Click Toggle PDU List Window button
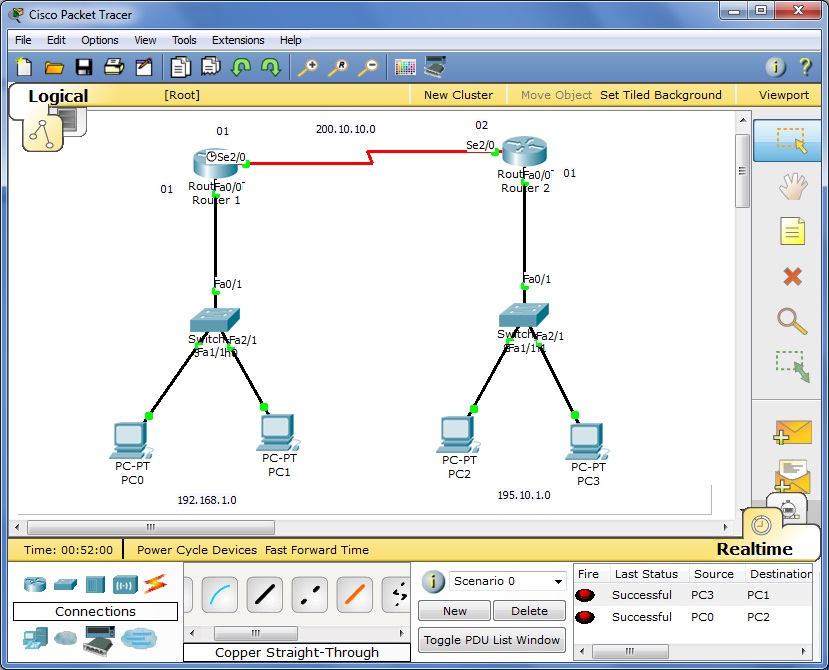The width and height of the screenshot is (829, 670). [x=492, y=640]
